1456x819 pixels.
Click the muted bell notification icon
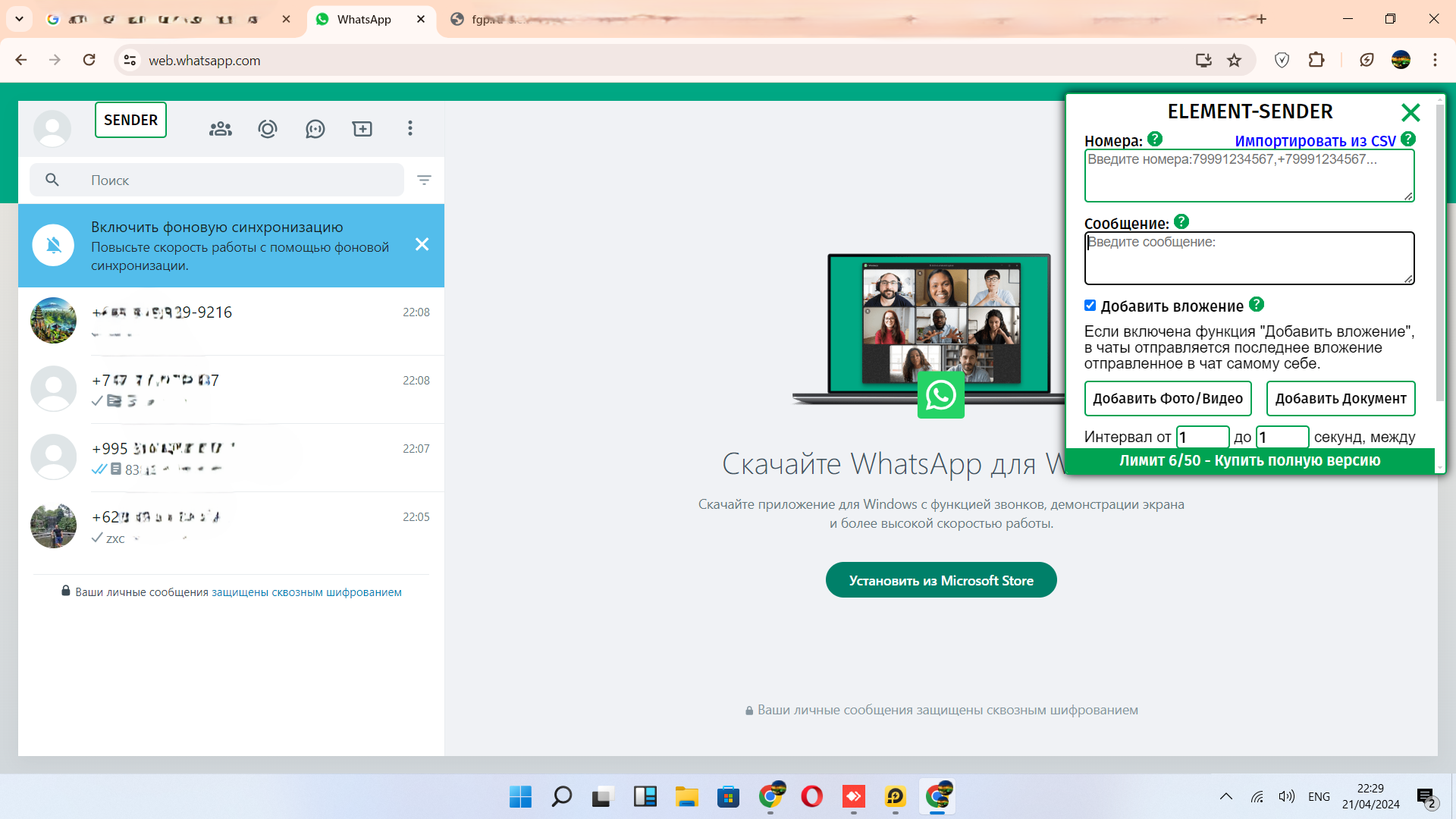pos(53,245)
